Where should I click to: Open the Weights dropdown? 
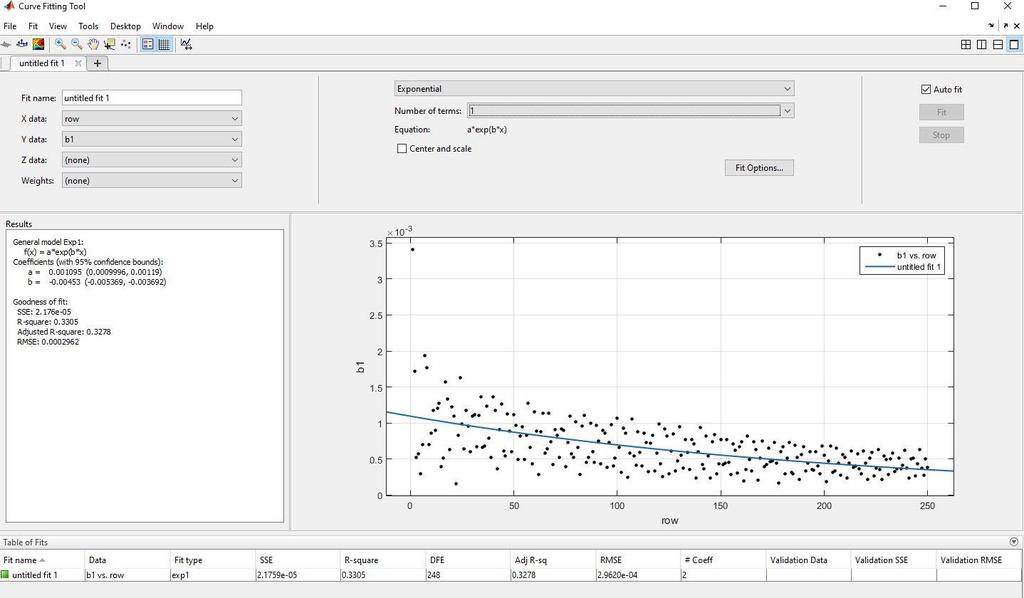coord(152,181)
